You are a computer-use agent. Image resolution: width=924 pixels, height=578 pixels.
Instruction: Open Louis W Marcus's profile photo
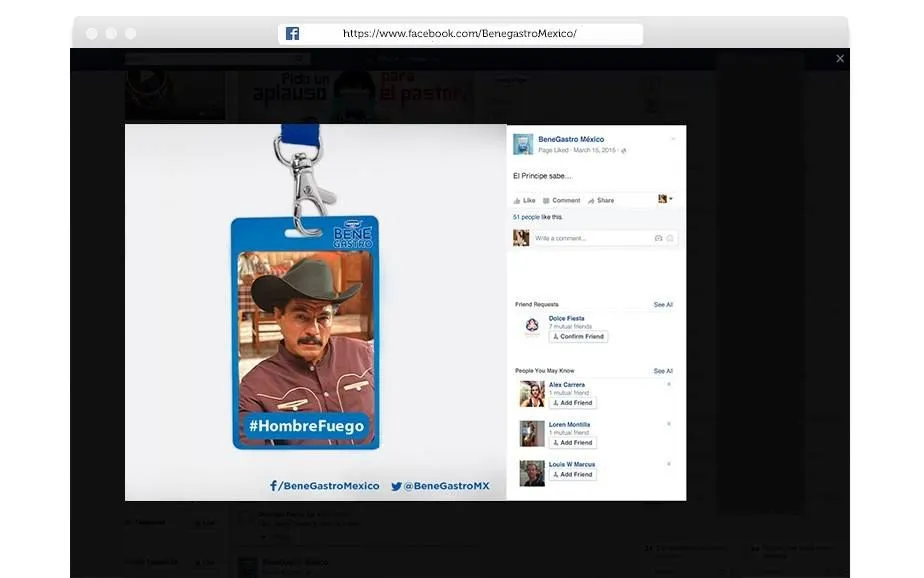[x=532, y=473]
